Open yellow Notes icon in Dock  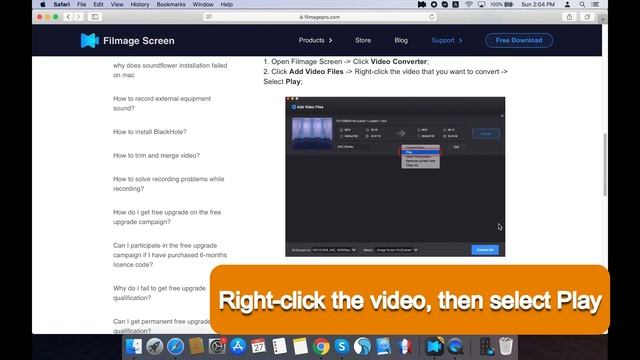[300, 347]
